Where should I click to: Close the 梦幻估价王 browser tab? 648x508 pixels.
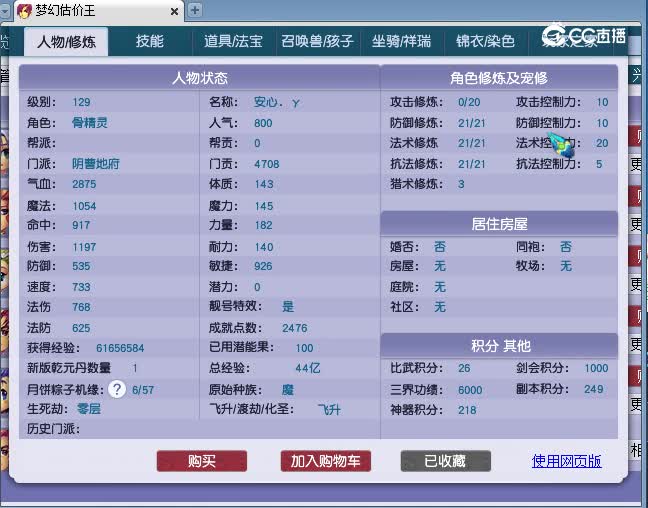(x=174, y=12)
